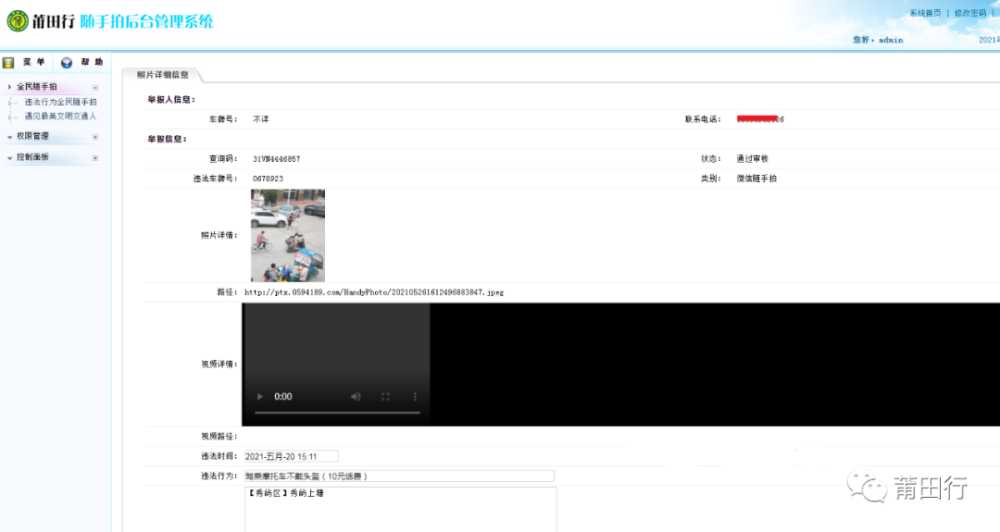Viewport: 1000px width, 532px height.
Task: Select the 照片详细信息 tab
Action: point(163,75)
